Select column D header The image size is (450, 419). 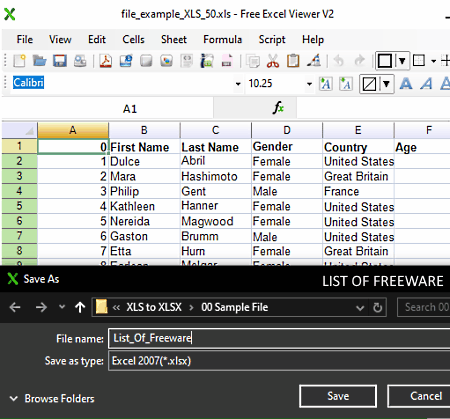pos(287,130)
